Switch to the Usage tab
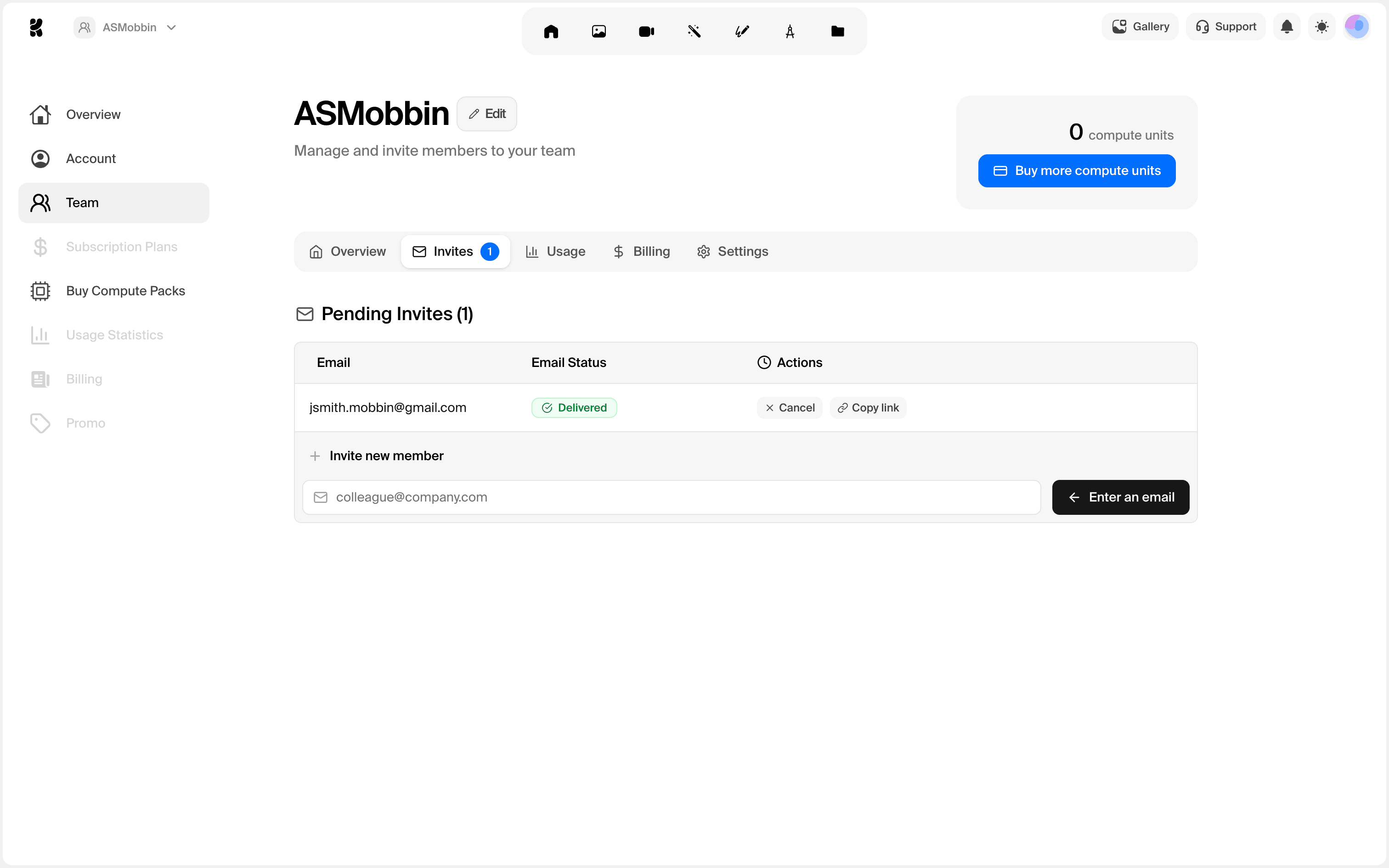This screenshot has height=868, width=1389. [x=556, y=252]
